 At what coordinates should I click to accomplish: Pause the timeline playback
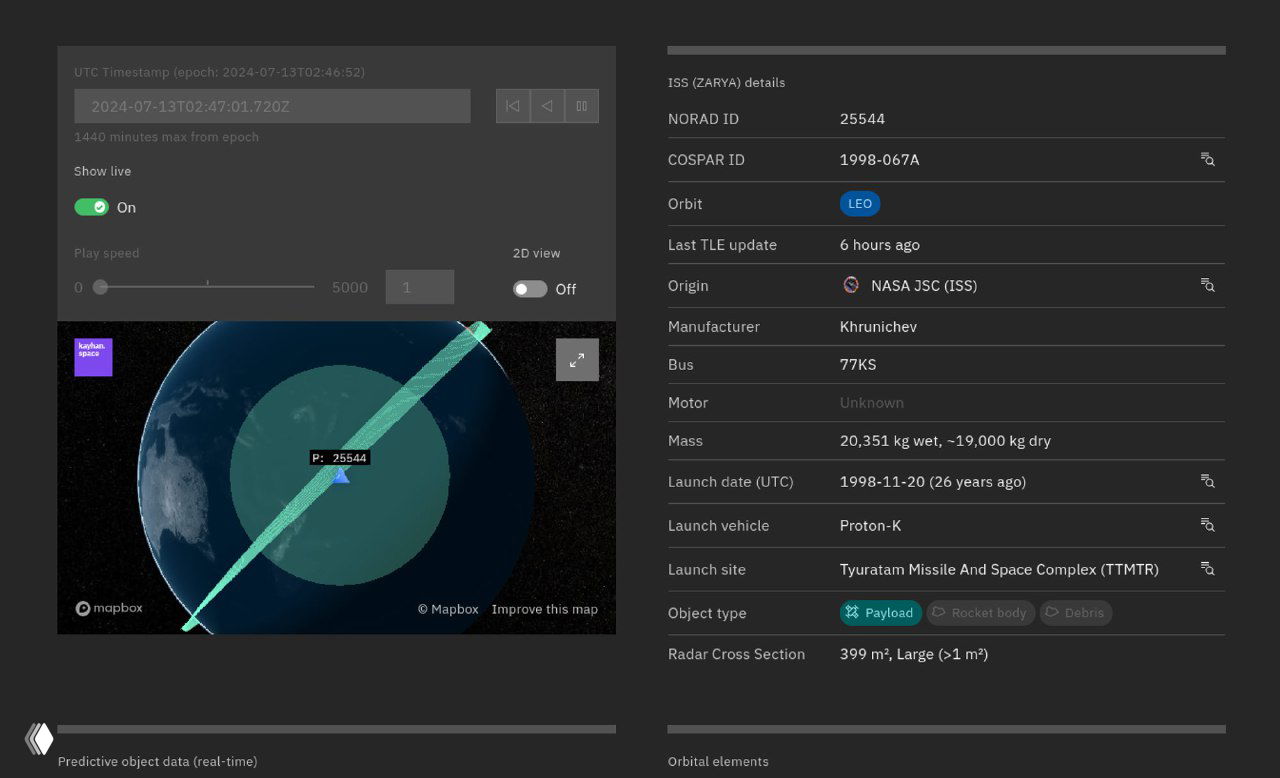581,106
